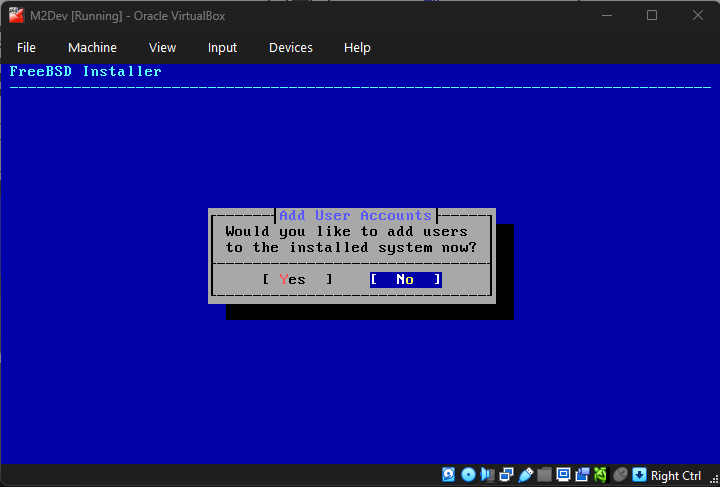Open the View menu
Image resolution: width=720 pixels, height=487 pixels.
click(162, 47)
